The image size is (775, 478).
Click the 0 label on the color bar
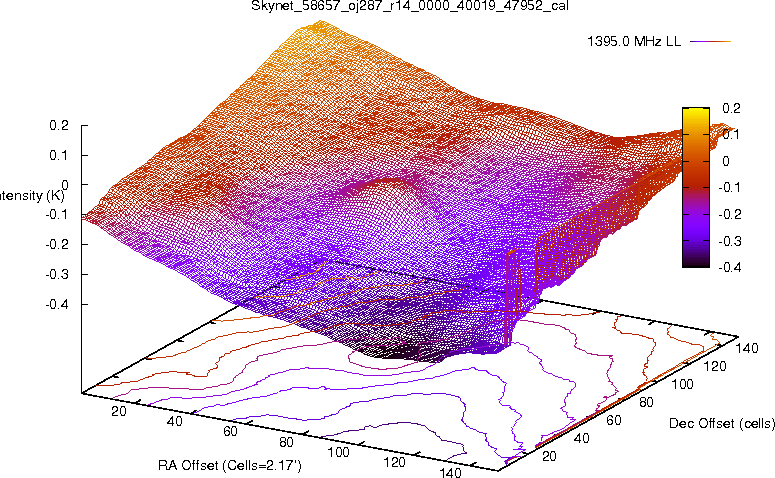[x=726, y=161]
